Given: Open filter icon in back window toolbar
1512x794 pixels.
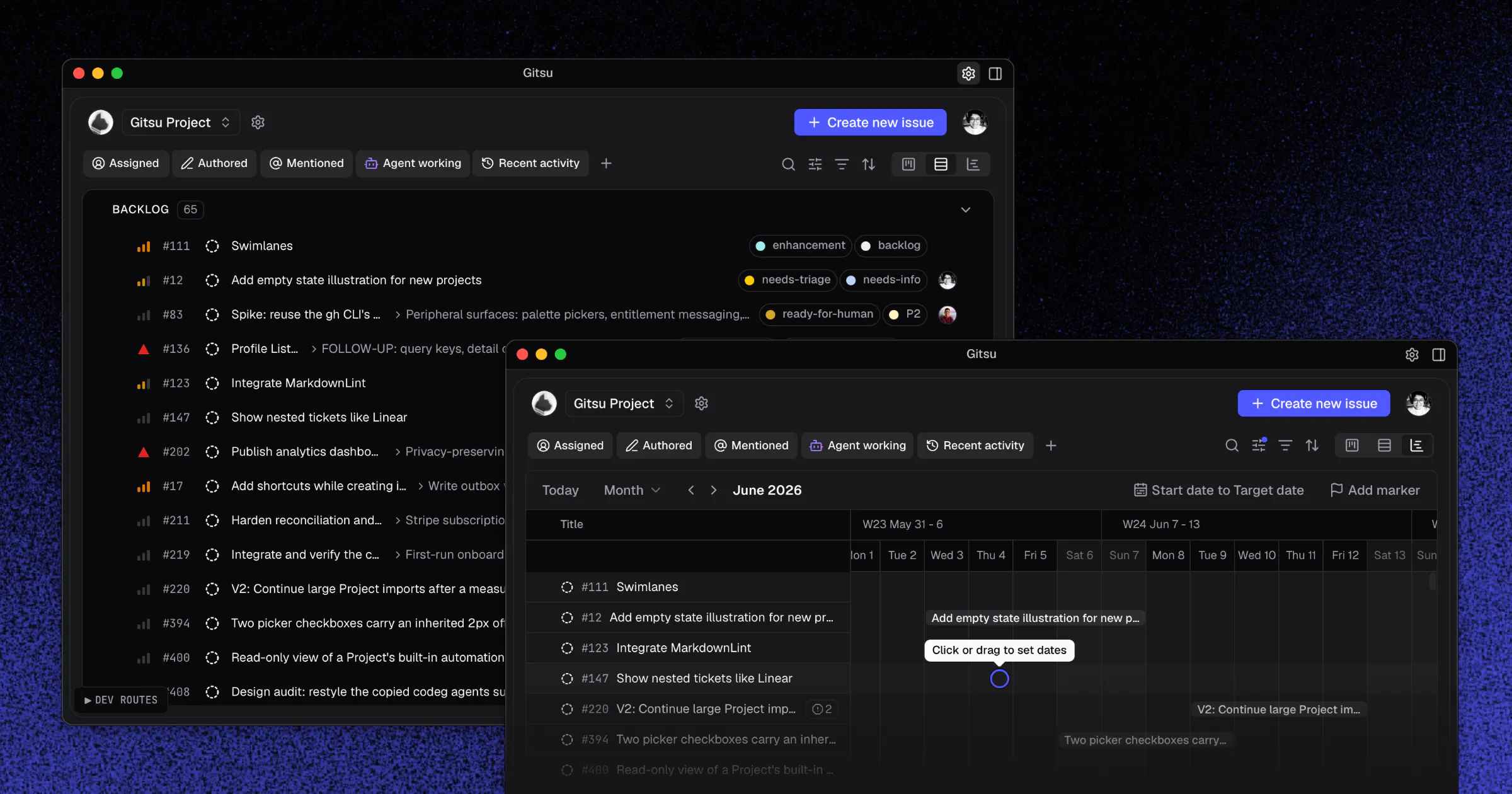Looking at the screenshot, I should (x=842, y=164).
